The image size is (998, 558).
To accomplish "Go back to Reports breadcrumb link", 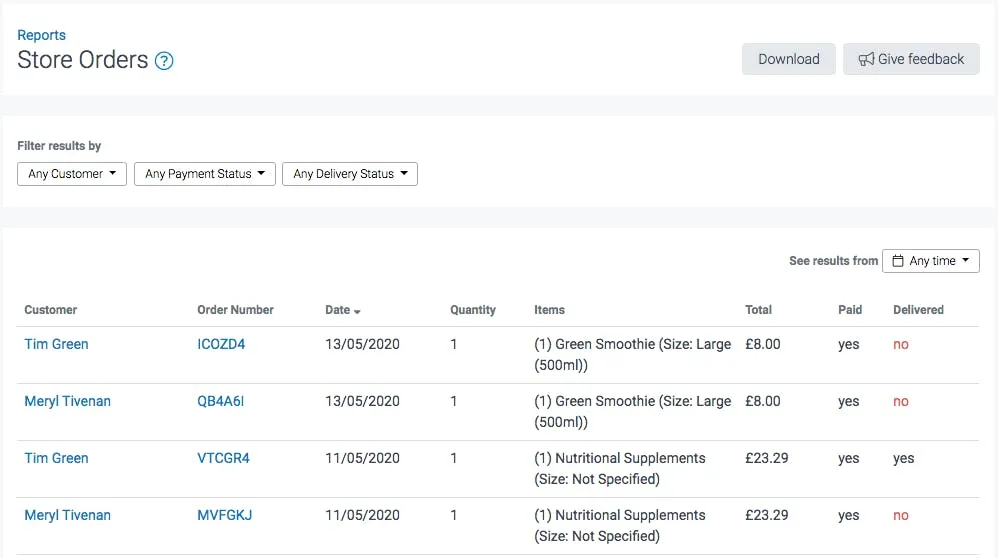I will point(41,35).
